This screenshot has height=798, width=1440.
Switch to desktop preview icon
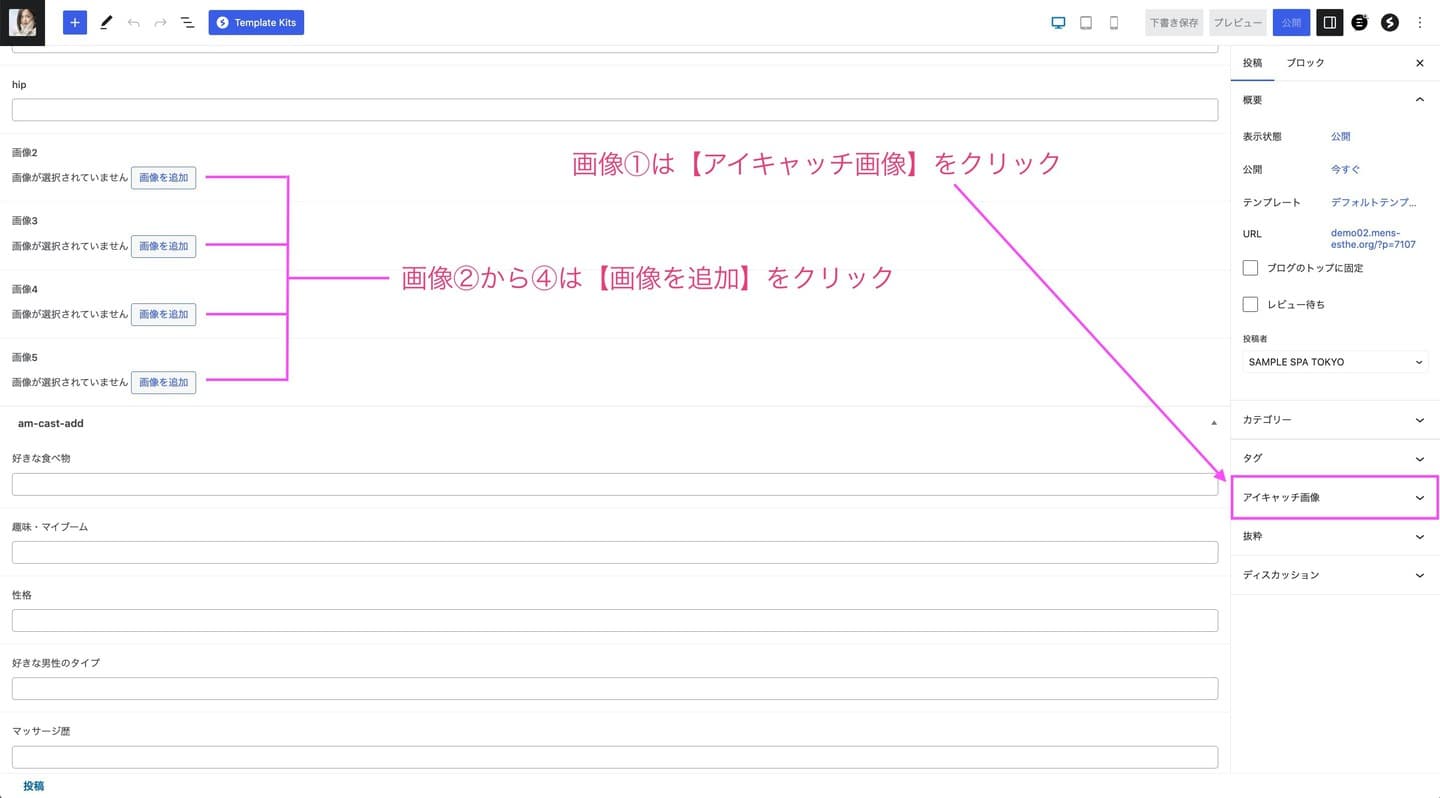click(1058, 22)
